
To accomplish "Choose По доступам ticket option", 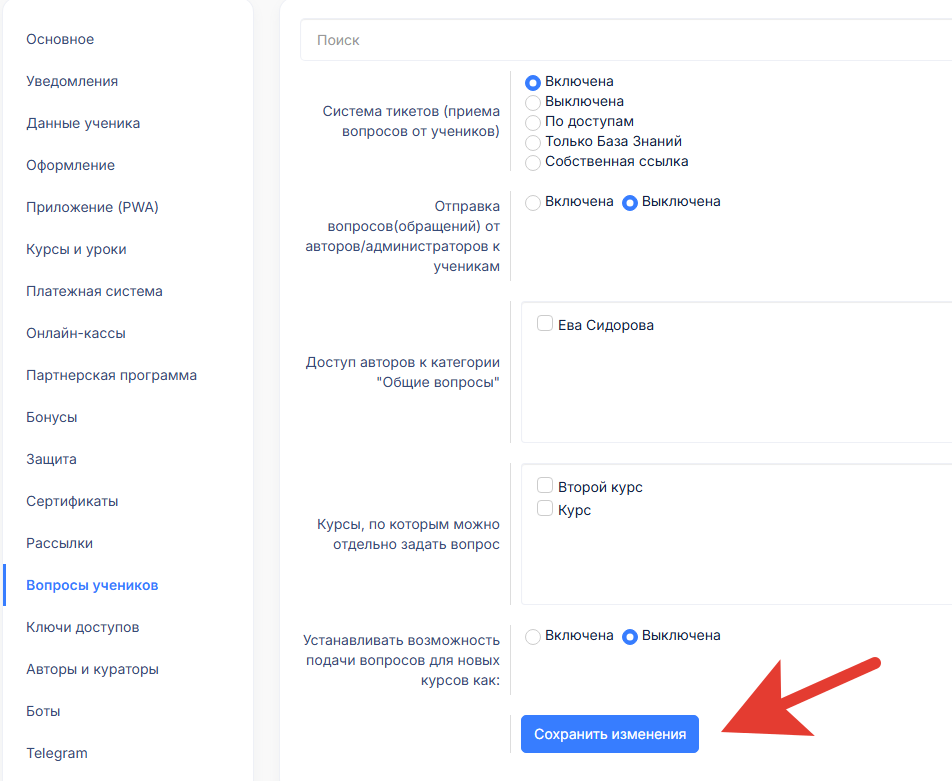I will (x=533, y=122).
